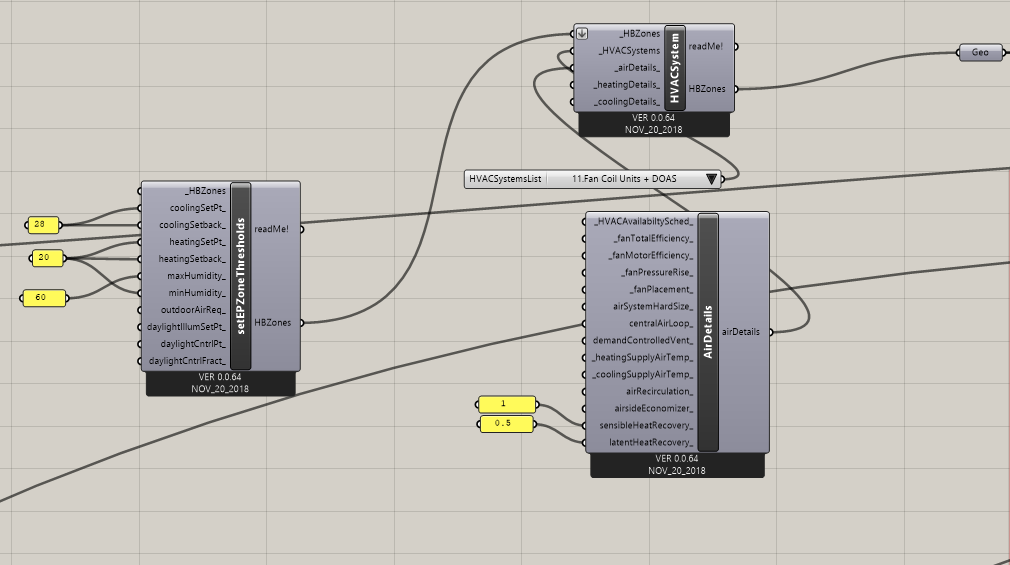Select the yellow panel containing 28
The height and width of the screenshot is (565, 1010).
(x=43, y=225)
